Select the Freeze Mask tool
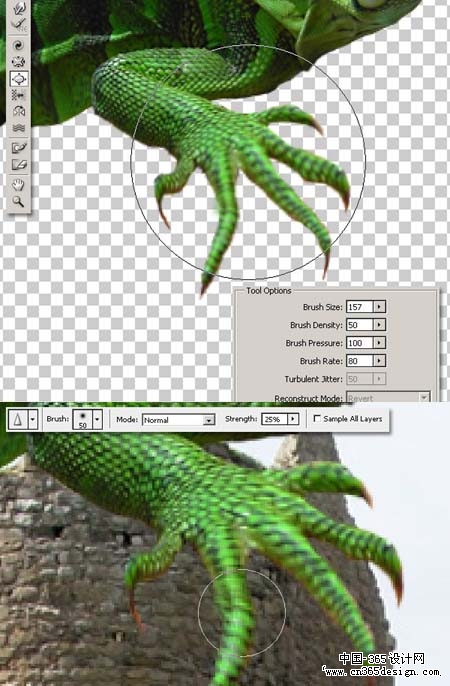This screenshot has width=450, height=686. point(19,148)
